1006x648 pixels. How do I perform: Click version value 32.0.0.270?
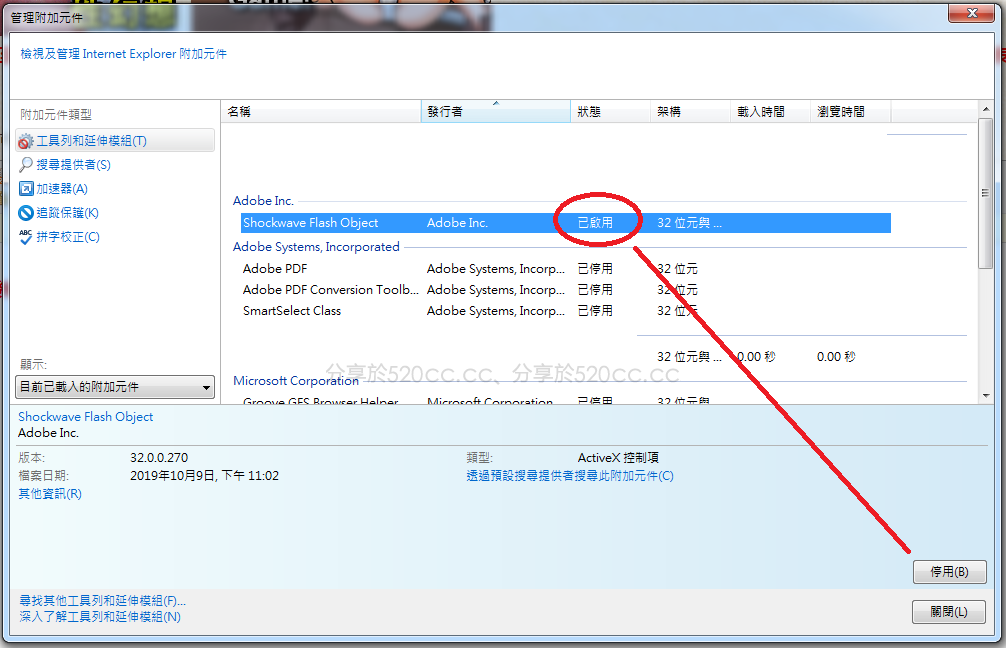pos(159,458)
